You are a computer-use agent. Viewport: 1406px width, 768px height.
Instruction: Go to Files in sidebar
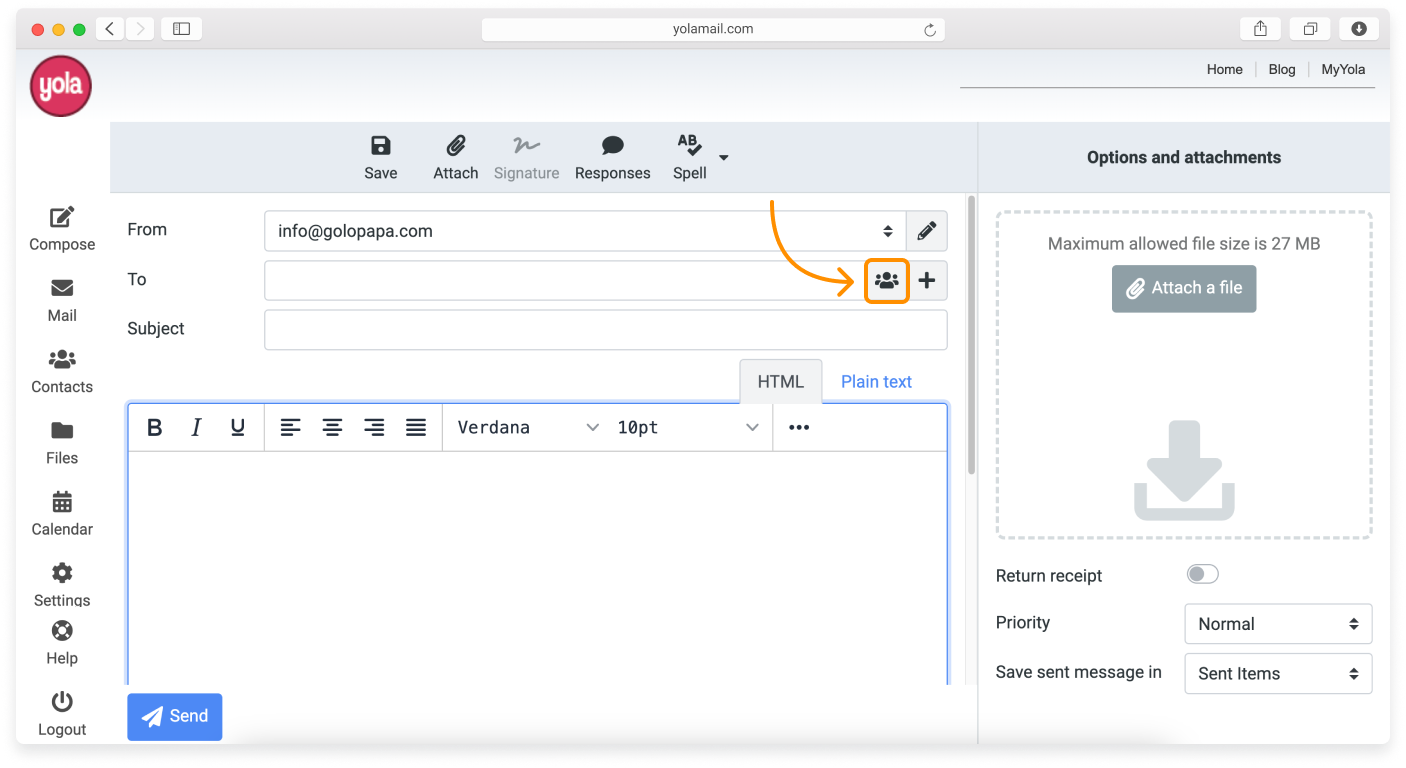coord(62,443)
